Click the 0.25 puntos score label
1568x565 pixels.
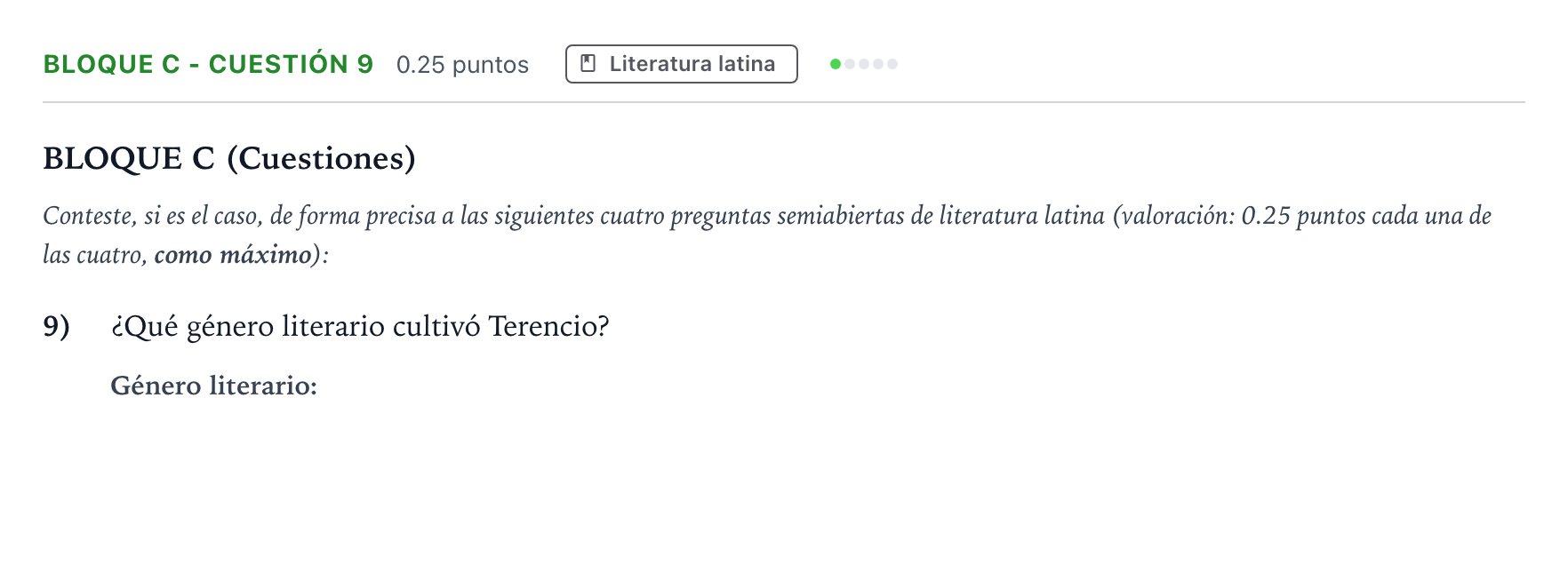coord(462,65)
